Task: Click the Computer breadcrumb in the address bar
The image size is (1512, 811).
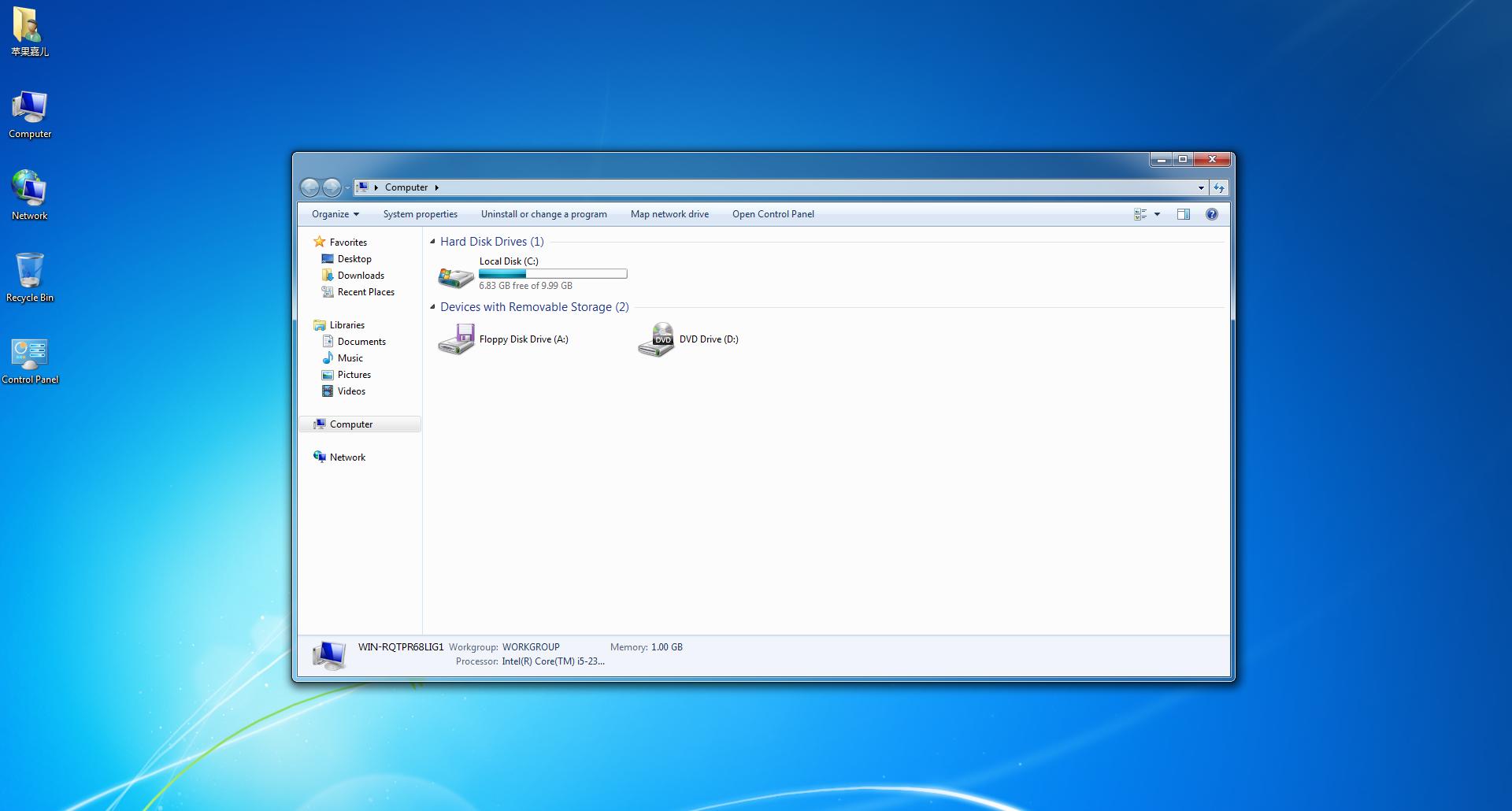Action: (x=406, y=187)
